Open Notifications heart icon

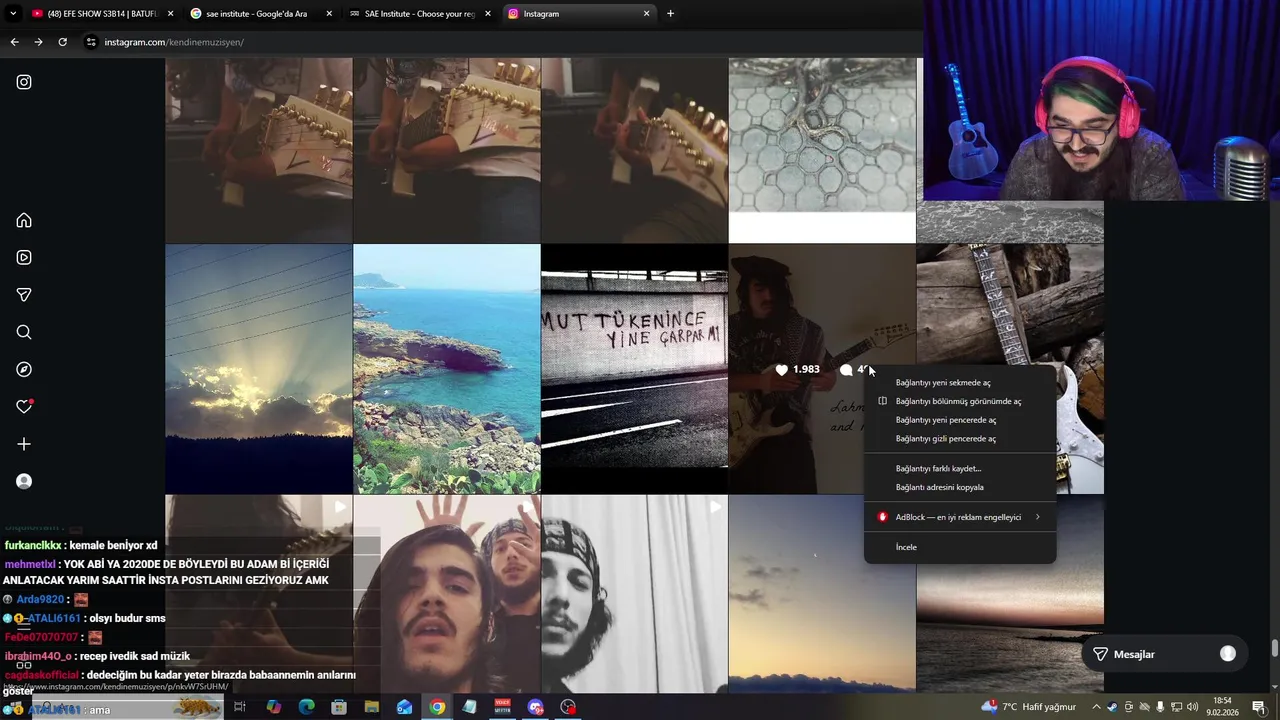click(x=24, y=407)
